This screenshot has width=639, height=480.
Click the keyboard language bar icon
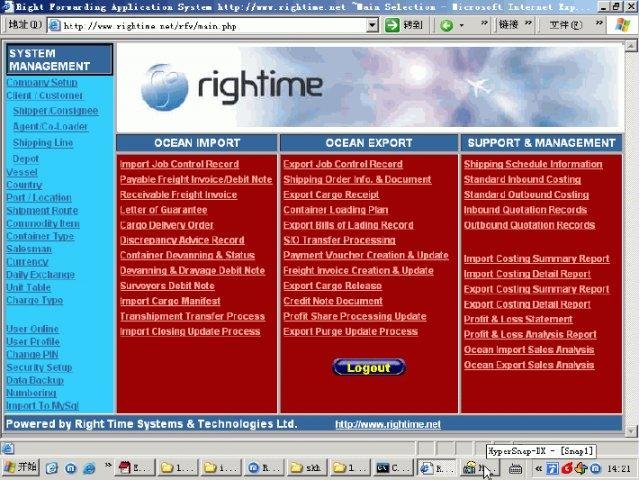[x=516, y=469]
